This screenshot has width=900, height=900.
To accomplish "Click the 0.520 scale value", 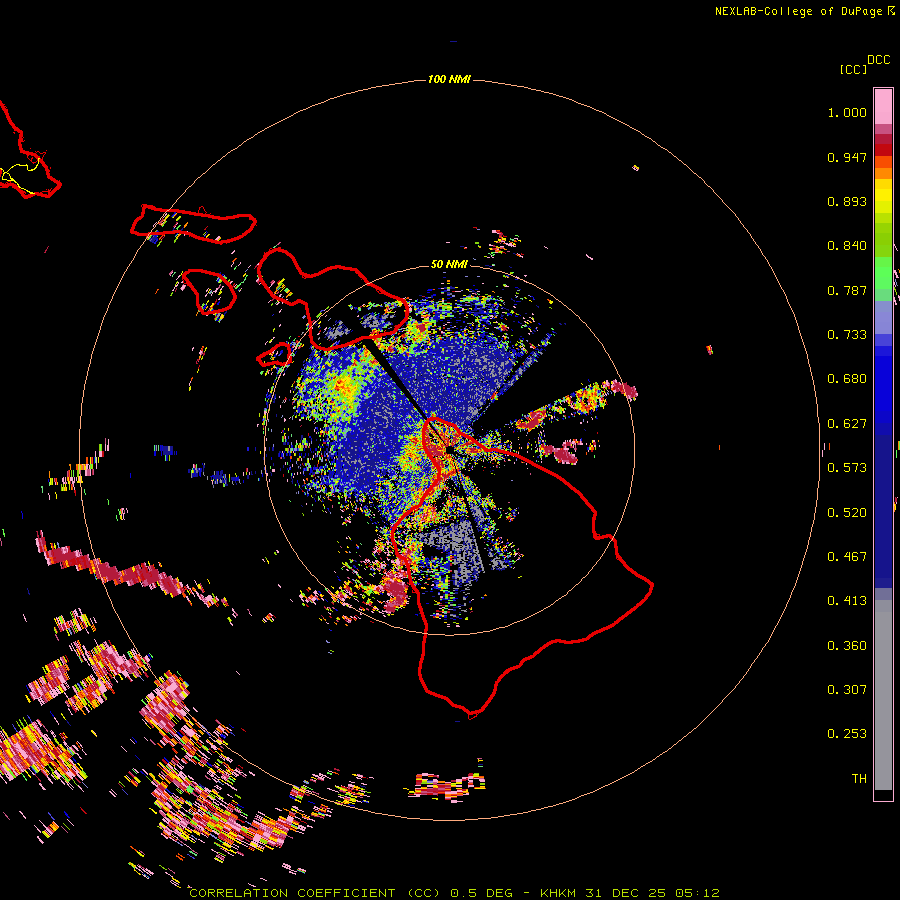I will (847, 513).
